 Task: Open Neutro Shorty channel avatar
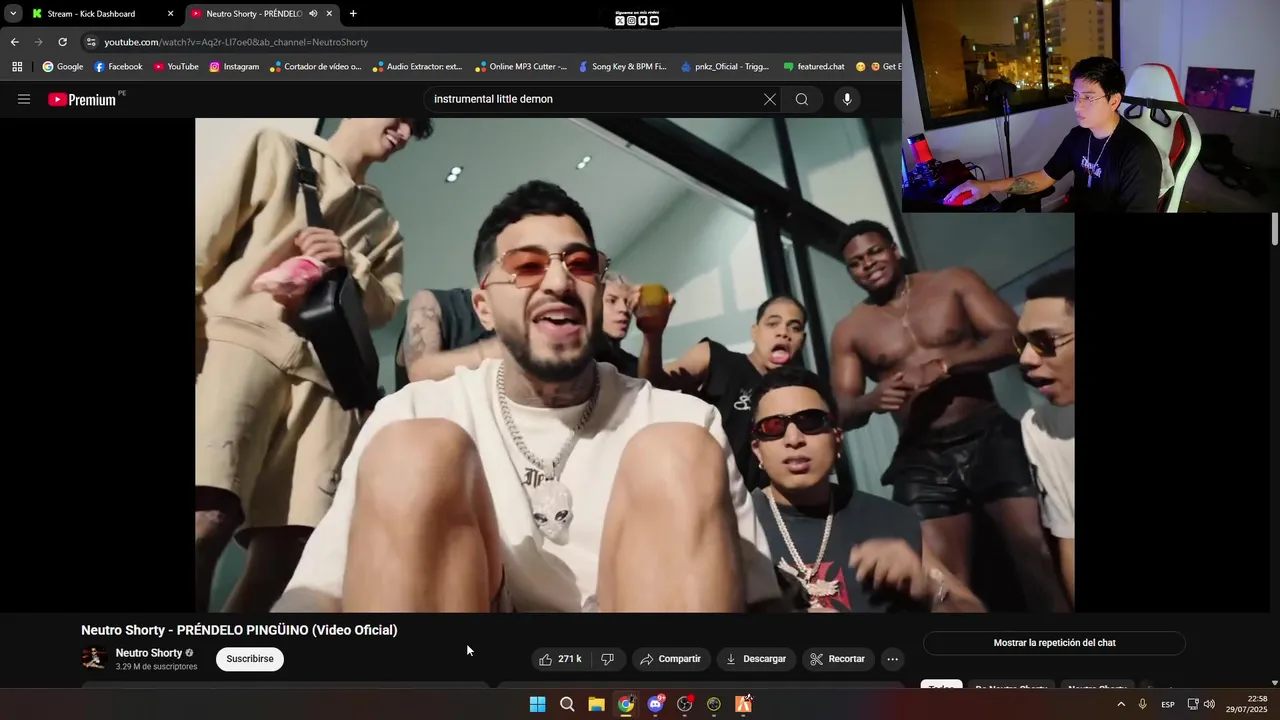94,658
